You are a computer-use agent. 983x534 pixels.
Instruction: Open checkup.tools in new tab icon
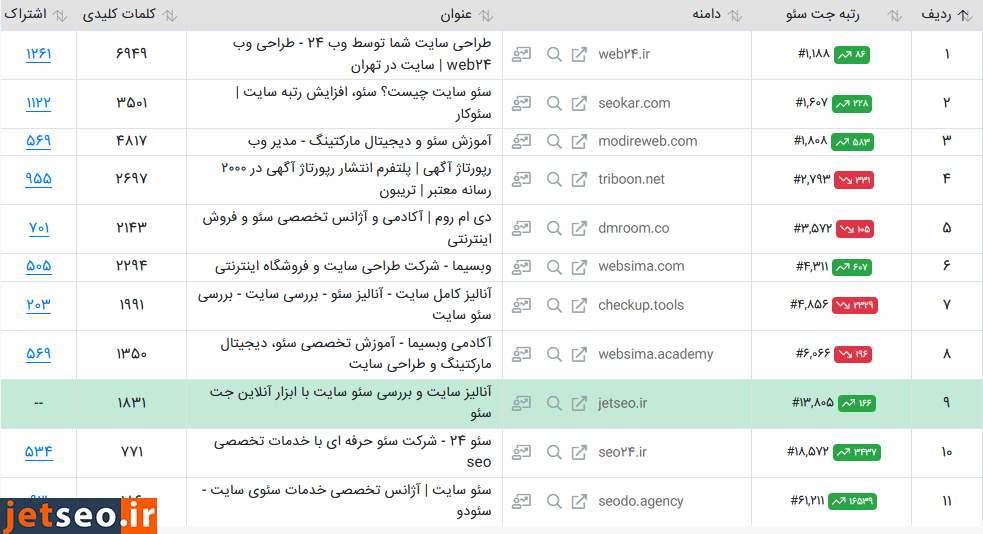[x=579, y=304]
